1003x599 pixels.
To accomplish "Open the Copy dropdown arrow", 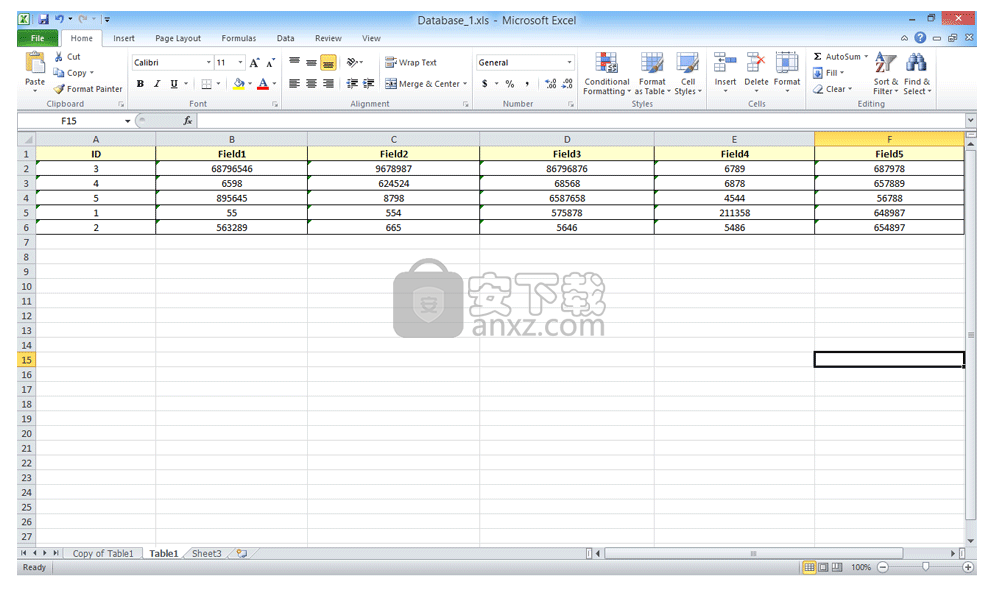I will [91, 73].
